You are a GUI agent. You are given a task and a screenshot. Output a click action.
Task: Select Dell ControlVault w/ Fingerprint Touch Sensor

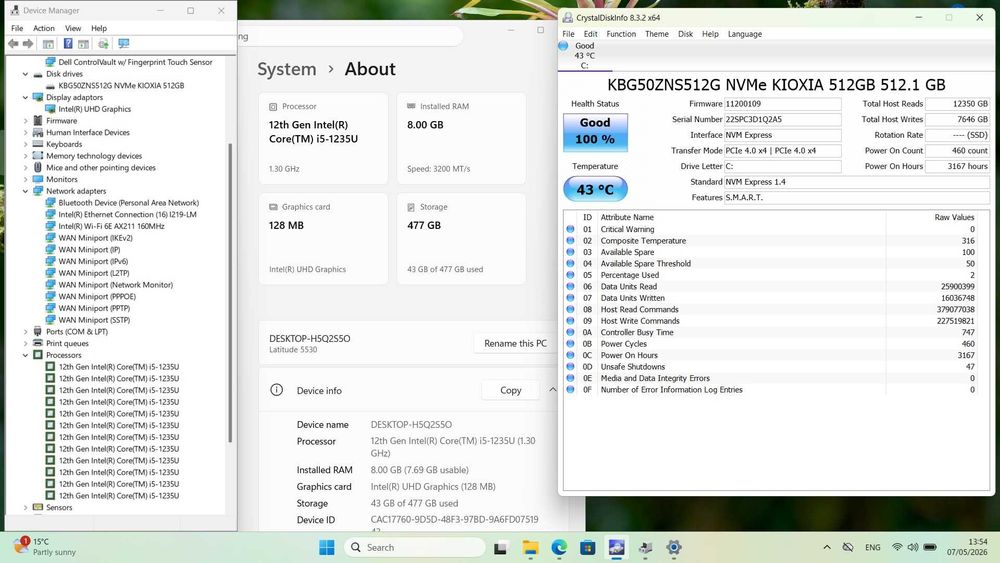[x=135, y=62]
